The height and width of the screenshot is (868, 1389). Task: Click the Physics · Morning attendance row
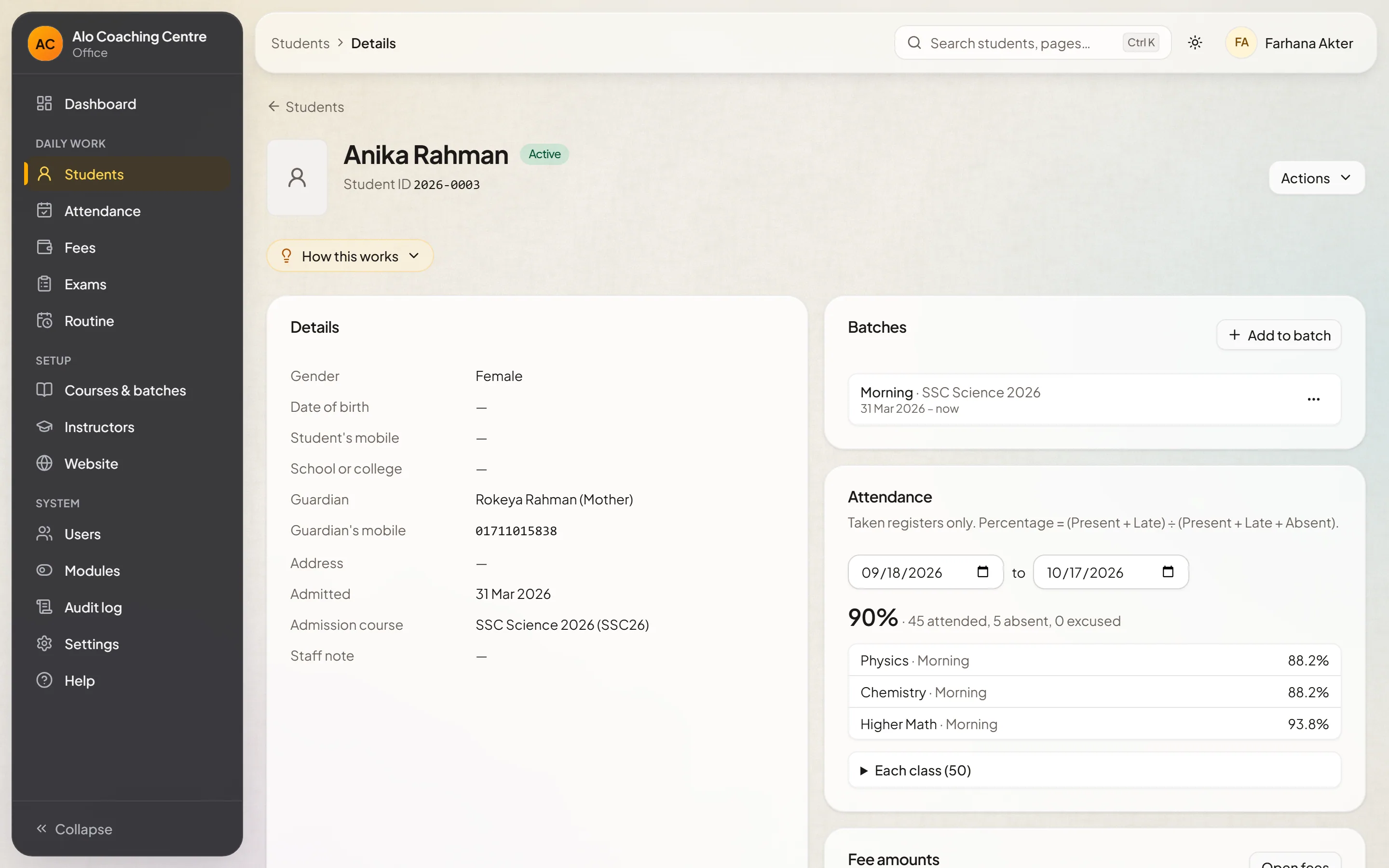(x=1094, y=660)
